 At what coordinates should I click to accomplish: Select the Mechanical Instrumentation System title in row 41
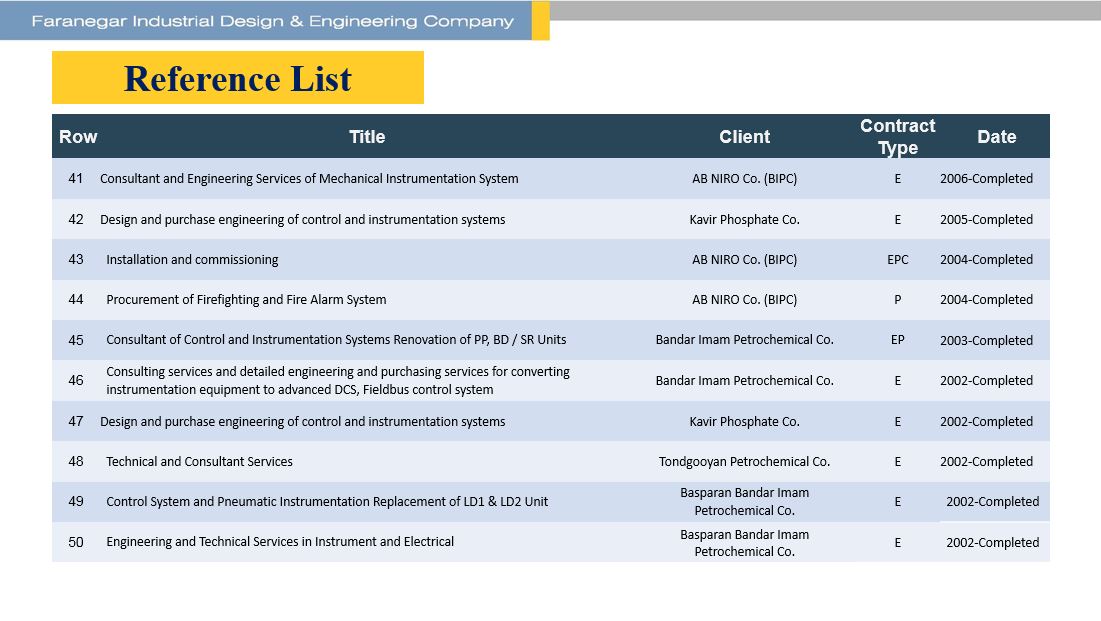(x=309, y=178)
